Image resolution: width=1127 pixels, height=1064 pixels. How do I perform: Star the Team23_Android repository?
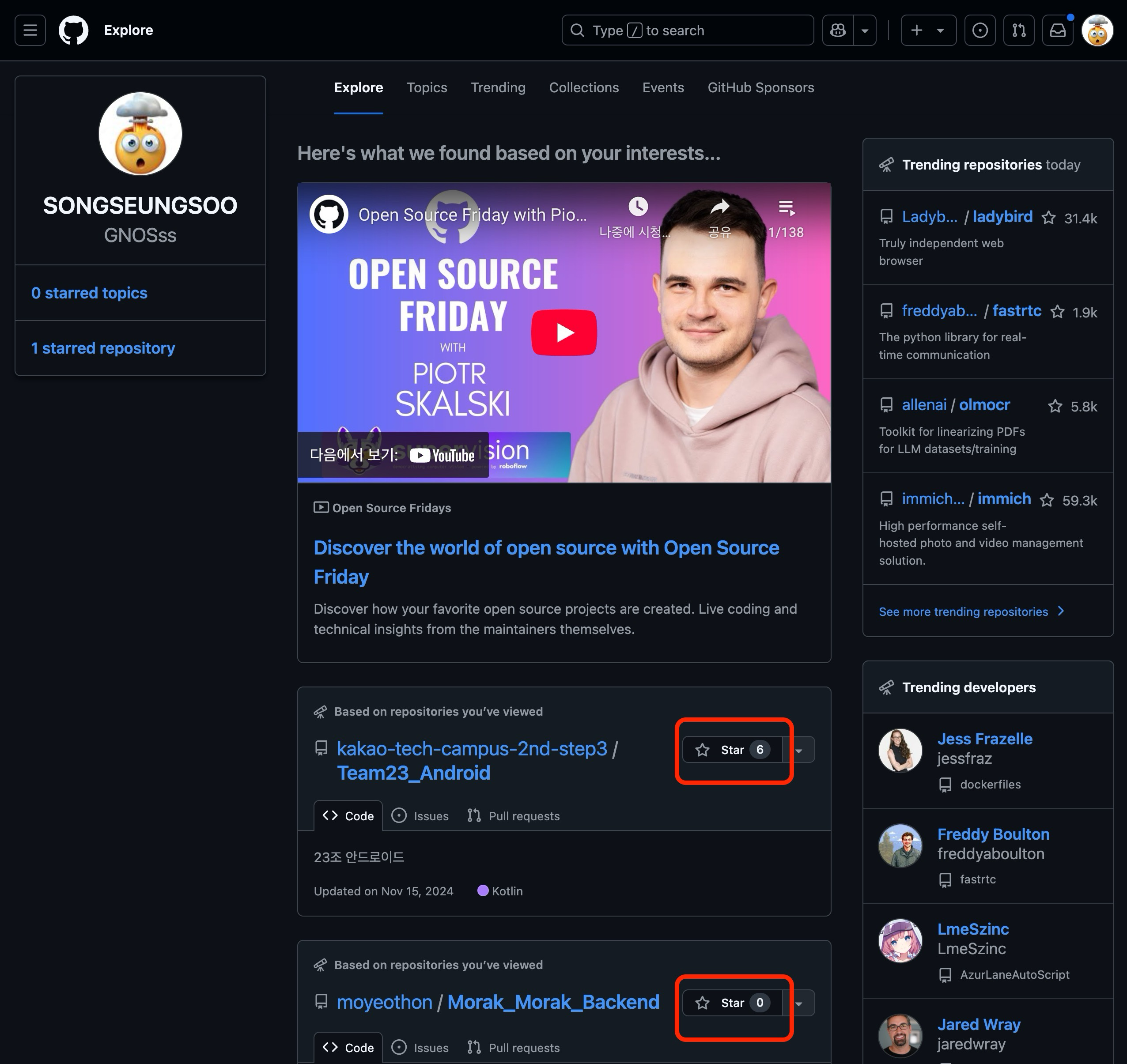click(732, 750)
